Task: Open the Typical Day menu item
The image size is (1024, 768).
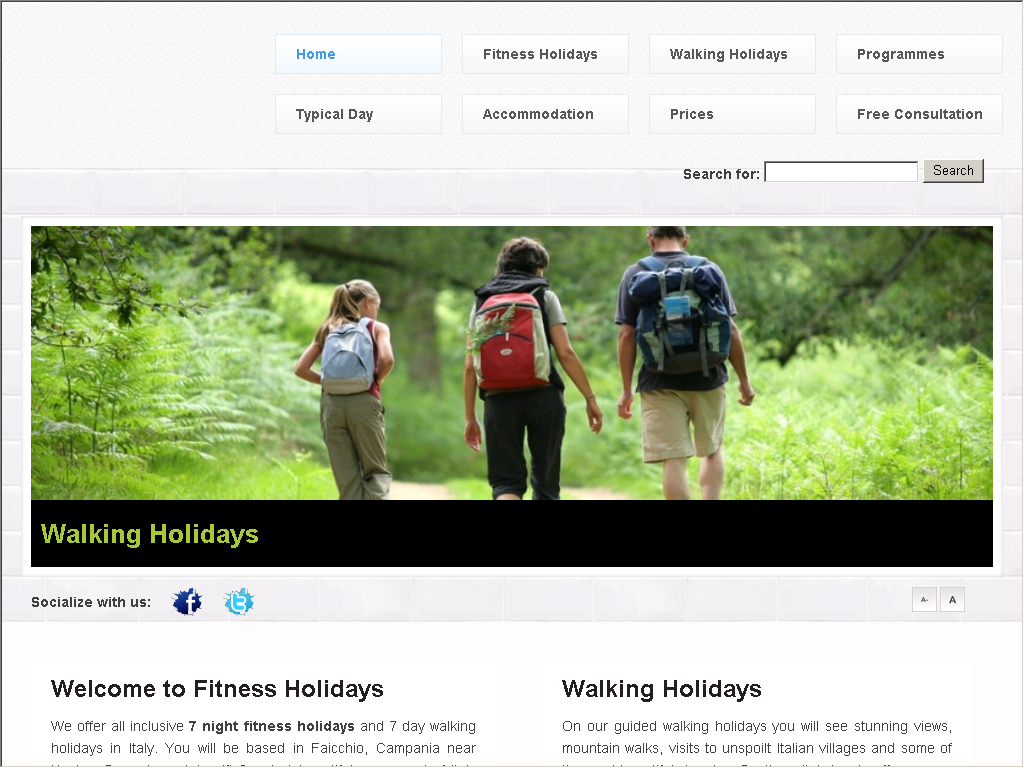Action: (x=358, y=114)
